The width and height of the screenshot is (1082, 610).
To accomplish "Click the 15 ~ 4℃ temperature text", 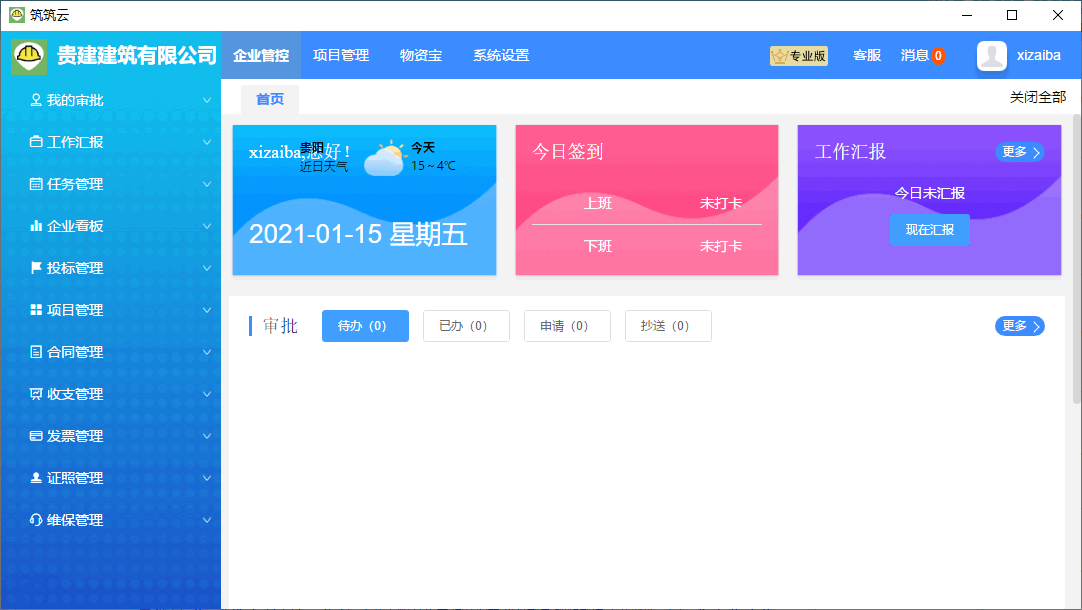I will (433, 166).
